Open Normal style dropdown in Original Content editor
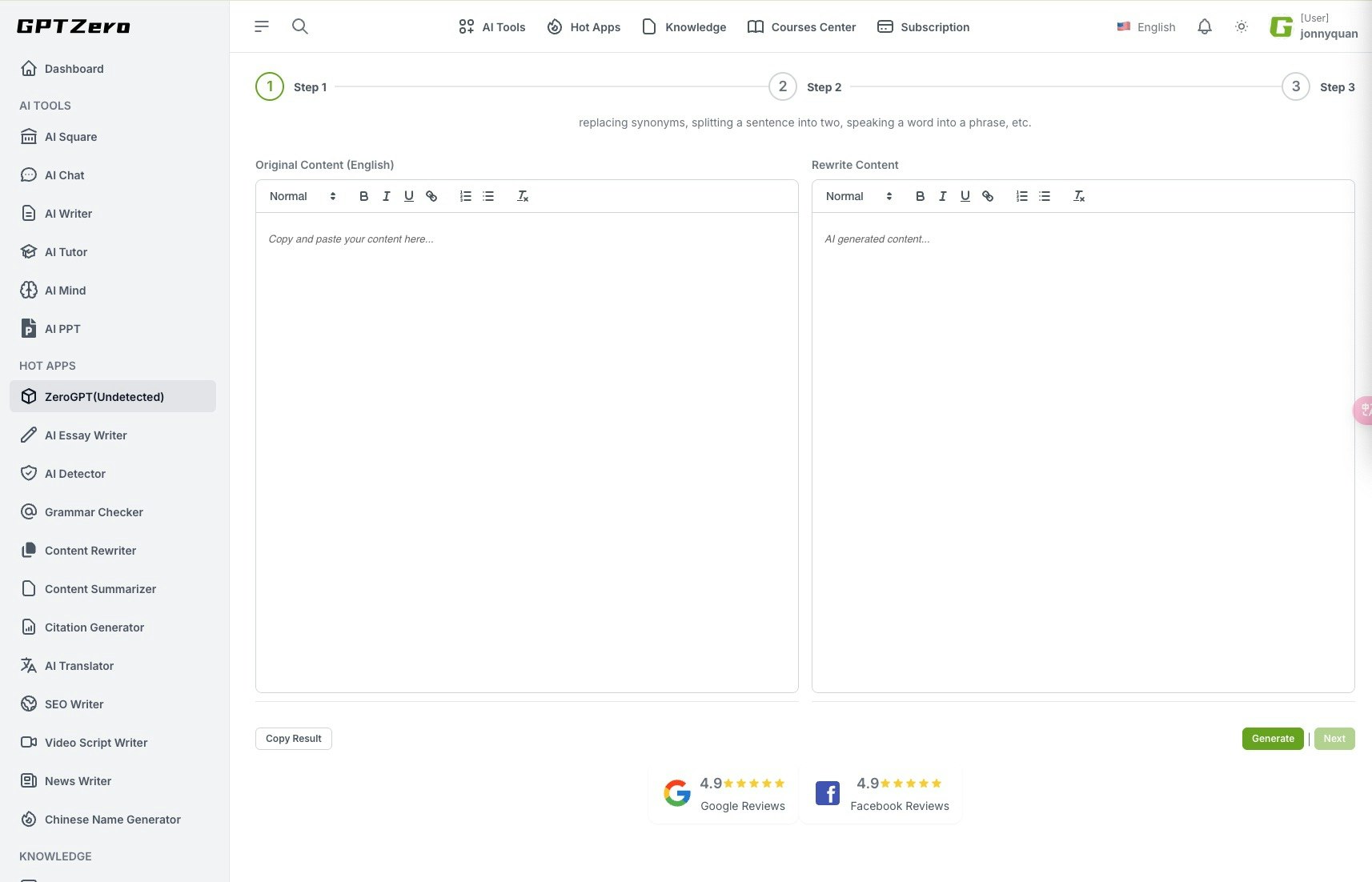The height and width of the screenshot is (882, 1372). pos(303,196)
